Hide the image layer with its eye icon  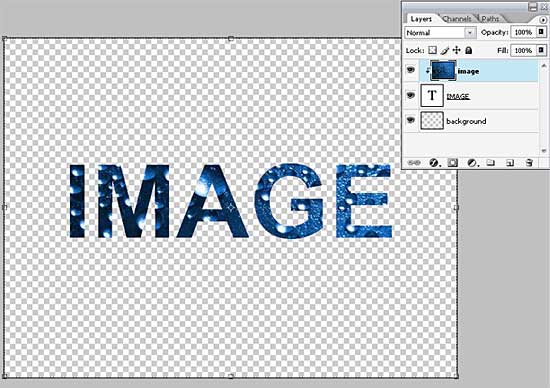[410, 70]
